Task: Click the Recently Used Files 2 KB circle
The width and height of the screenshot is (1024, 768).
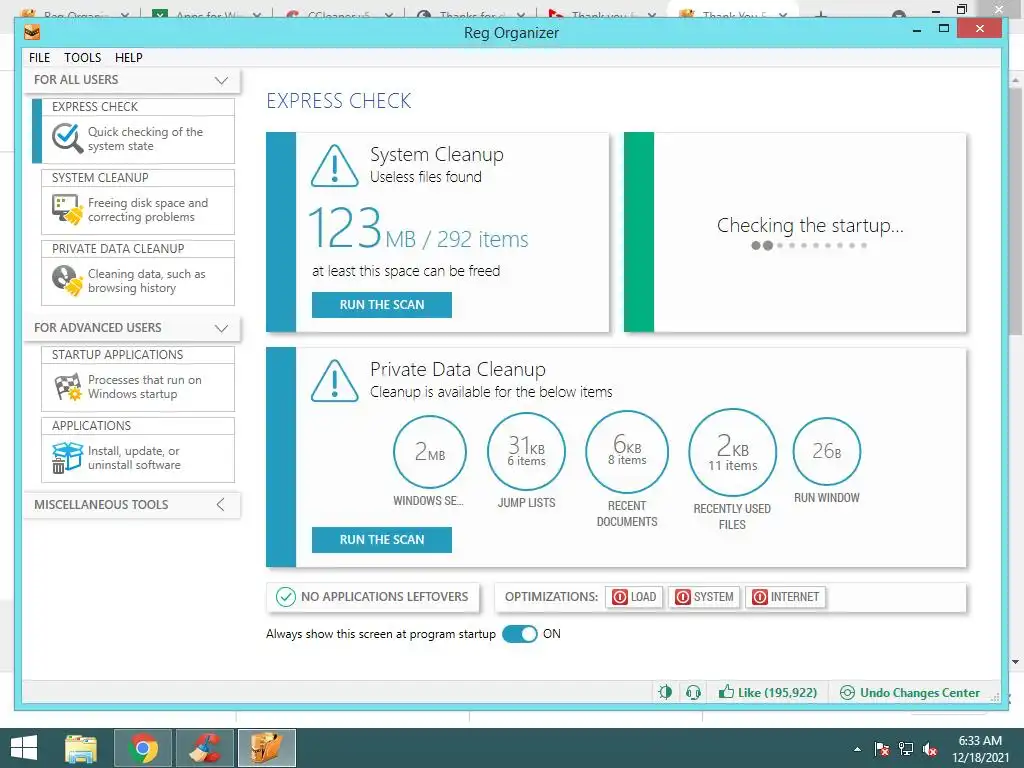Action: [733, 452]
